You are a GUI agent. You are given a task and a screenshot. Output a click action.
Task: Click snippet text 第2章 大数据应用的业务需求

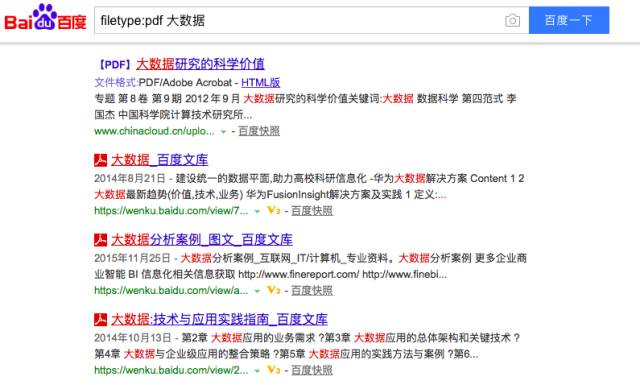click(x=248, y=338)
